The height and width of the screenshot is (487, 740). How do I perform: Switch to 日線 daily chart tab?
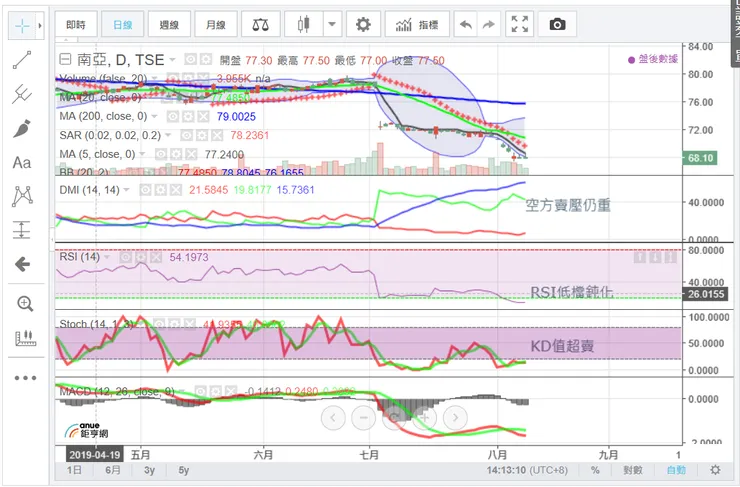click(123, 24)
